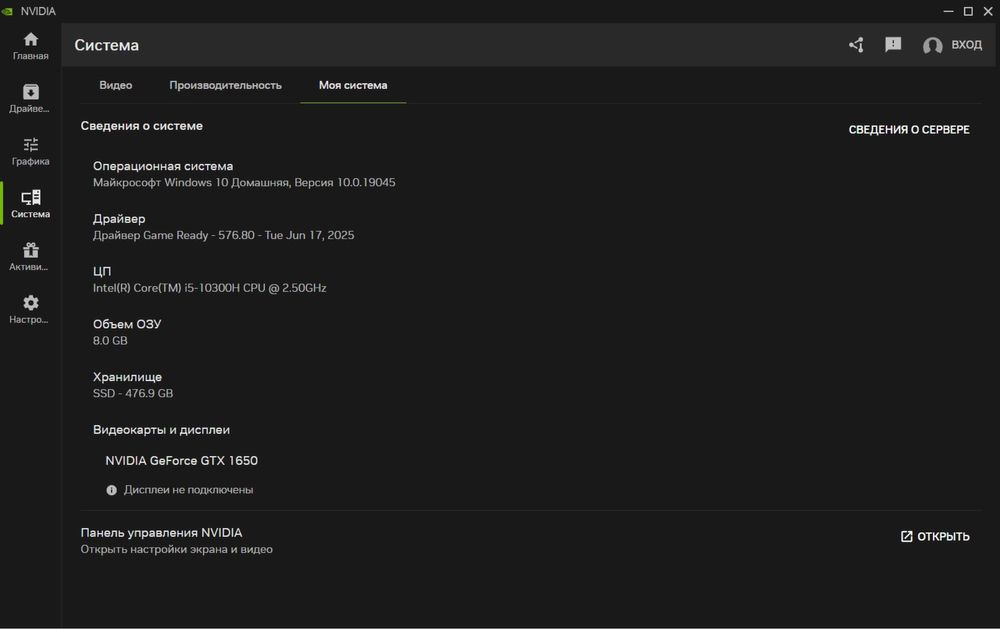Viewport: 1000px width, 629px height.
Task: Open the feedback exclamation icon
Action: [x=893, y=45]
